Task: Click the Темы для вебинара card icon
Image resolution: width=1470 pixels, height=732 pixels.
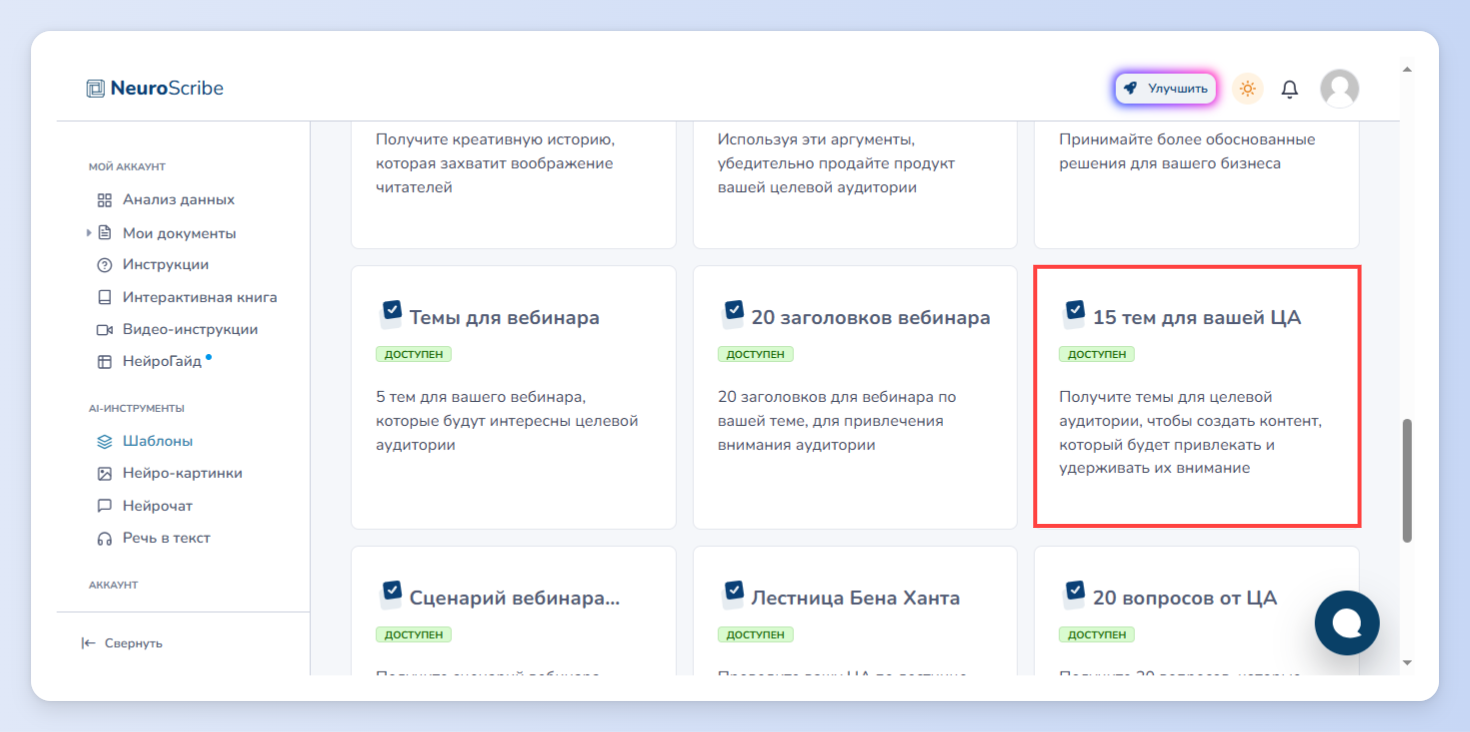Action: pyautogui.click(x=391, y=314)
